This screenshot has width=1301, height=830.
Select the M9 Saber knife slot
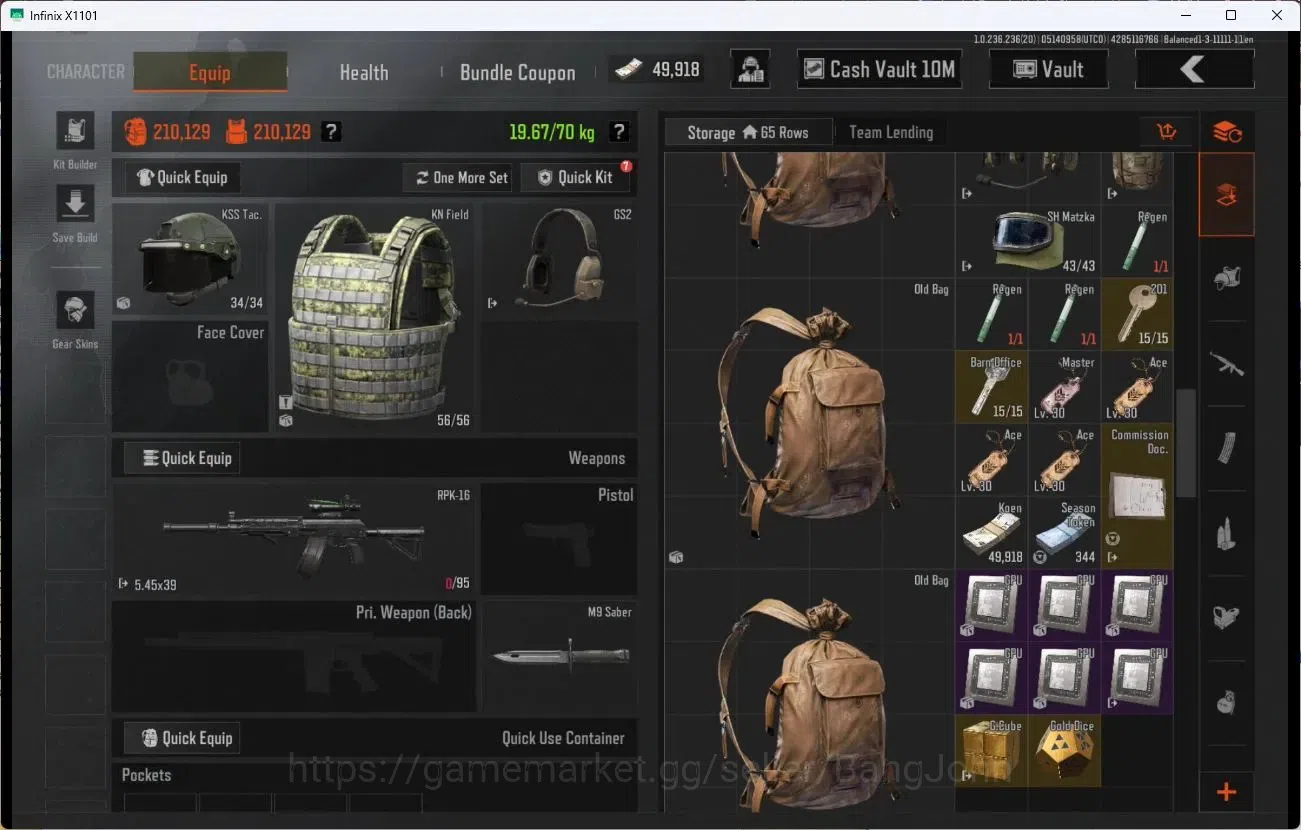(559, 655)
